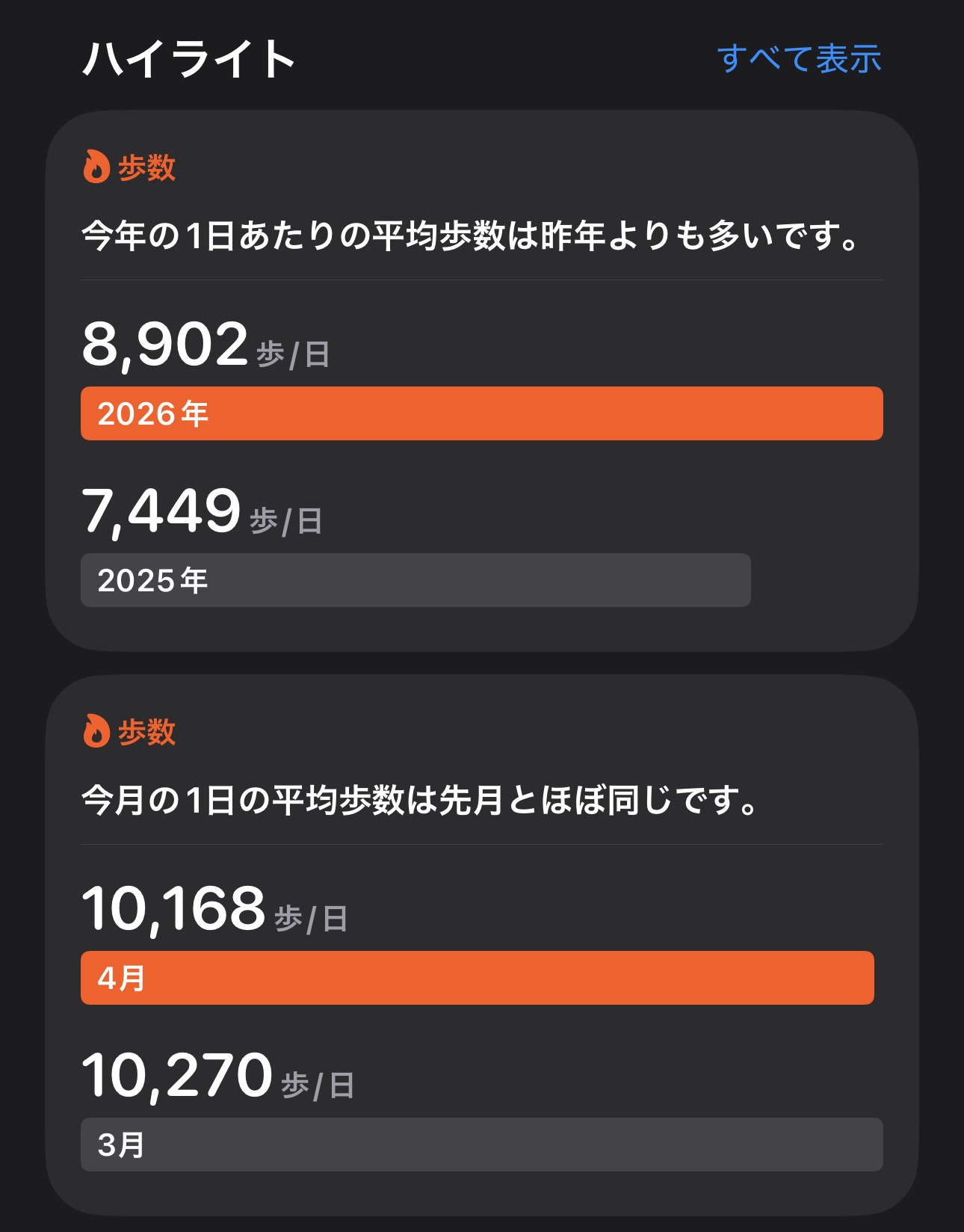Open the highlight about 今月 versus 先月 average steps
This screenshot has width=964, height=1232.
coord(420,801)
